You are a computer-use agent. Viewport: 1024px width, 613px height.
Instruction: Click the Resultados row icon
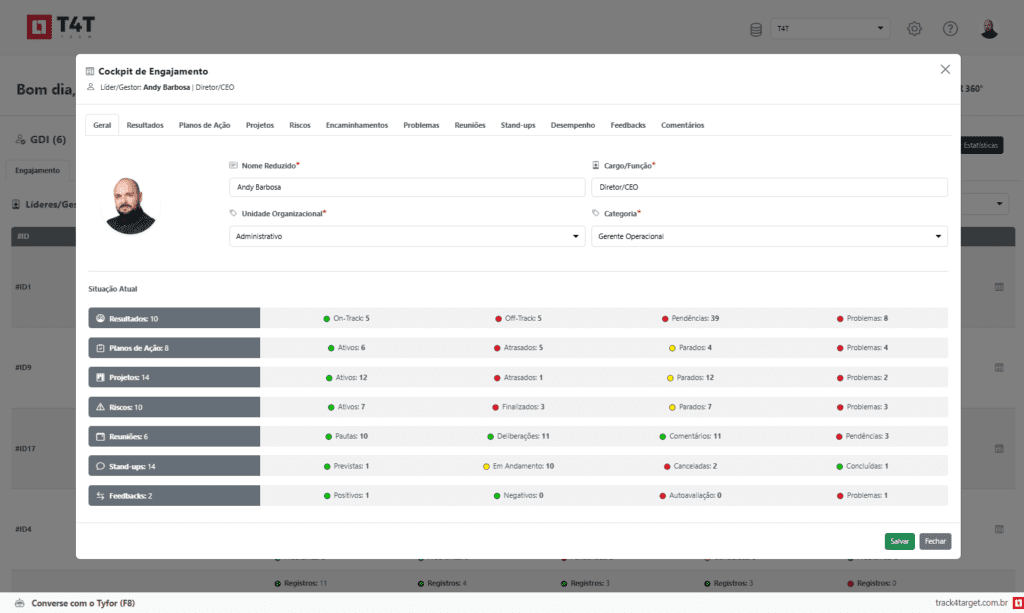point(100,318)
